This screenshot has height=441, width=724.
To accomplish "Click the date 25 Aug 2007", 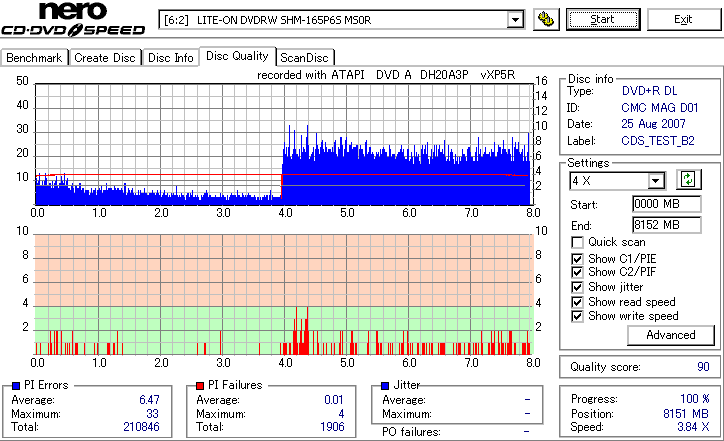I will pos(653,124).
